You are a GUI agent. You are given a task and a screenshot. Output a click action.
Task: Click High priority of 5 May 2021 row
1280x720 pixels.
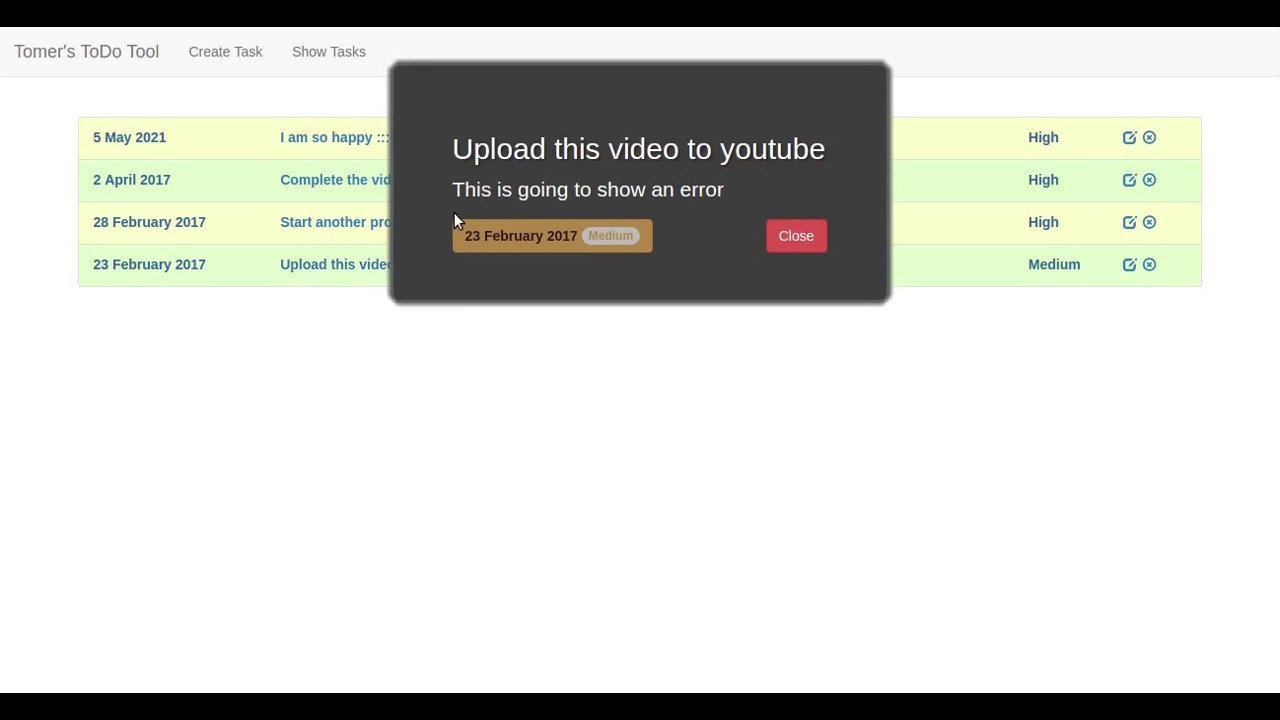click(1043, 138)
